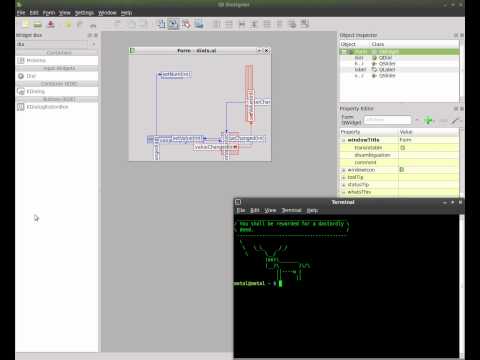Select the Dial widget in Widget Box
Image resolution: width=480 pixels, height=360 pixels.
[x=57, y=76]
